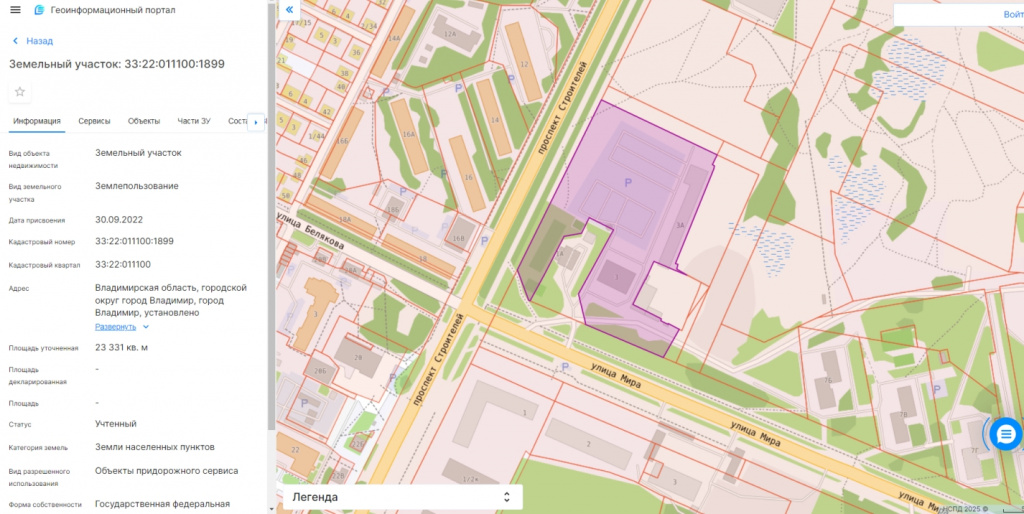The image size is (1024, 514).
Task: Open the chat assistant bubble
Action: pyautogui.click(x=1006, y=433)
